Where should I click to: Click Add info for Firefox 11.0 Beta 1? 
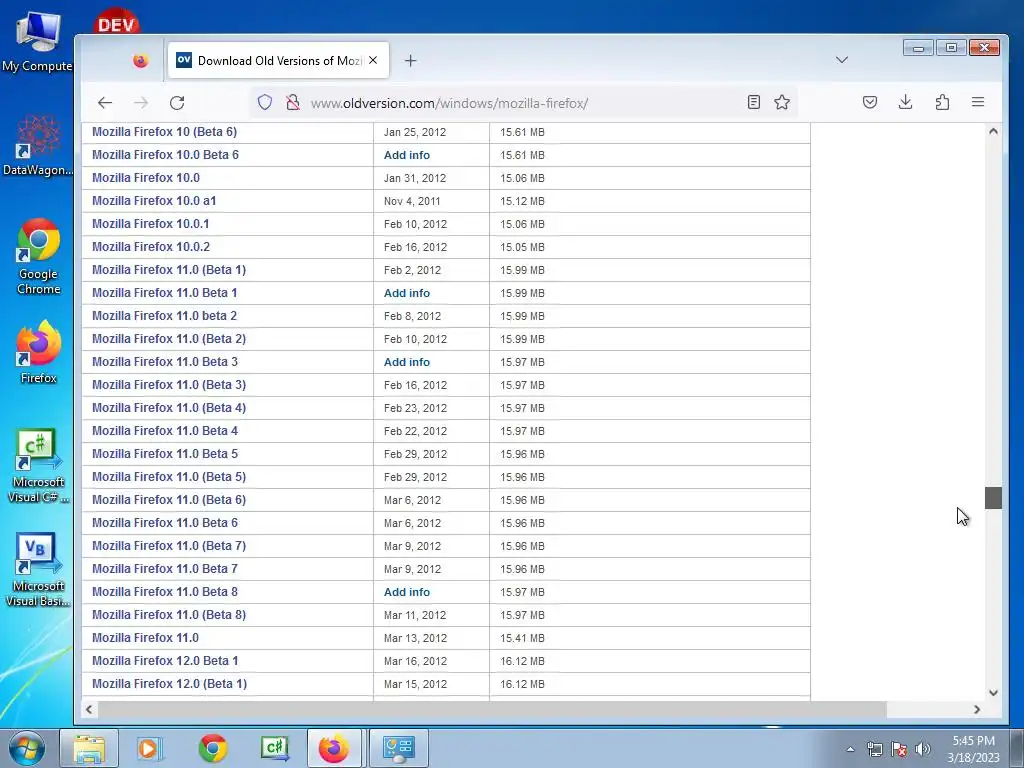(x=407, y=293)
